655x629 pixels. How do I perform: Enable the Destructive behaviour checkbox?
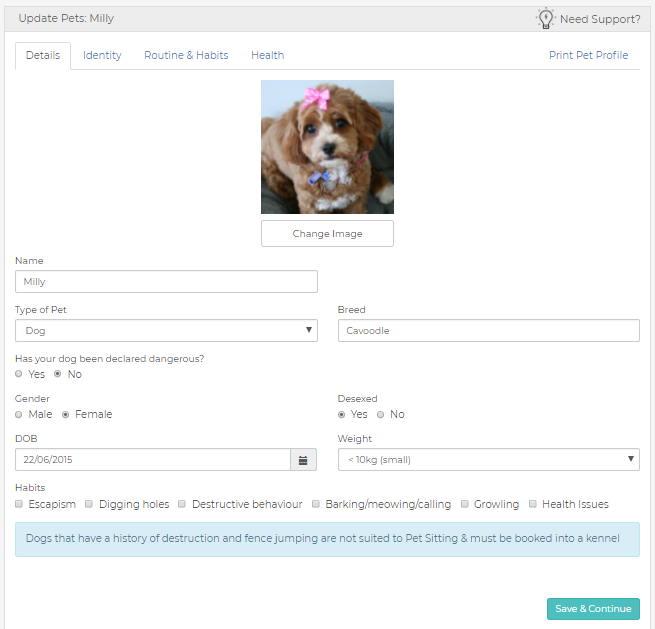[x=182, y=504]
